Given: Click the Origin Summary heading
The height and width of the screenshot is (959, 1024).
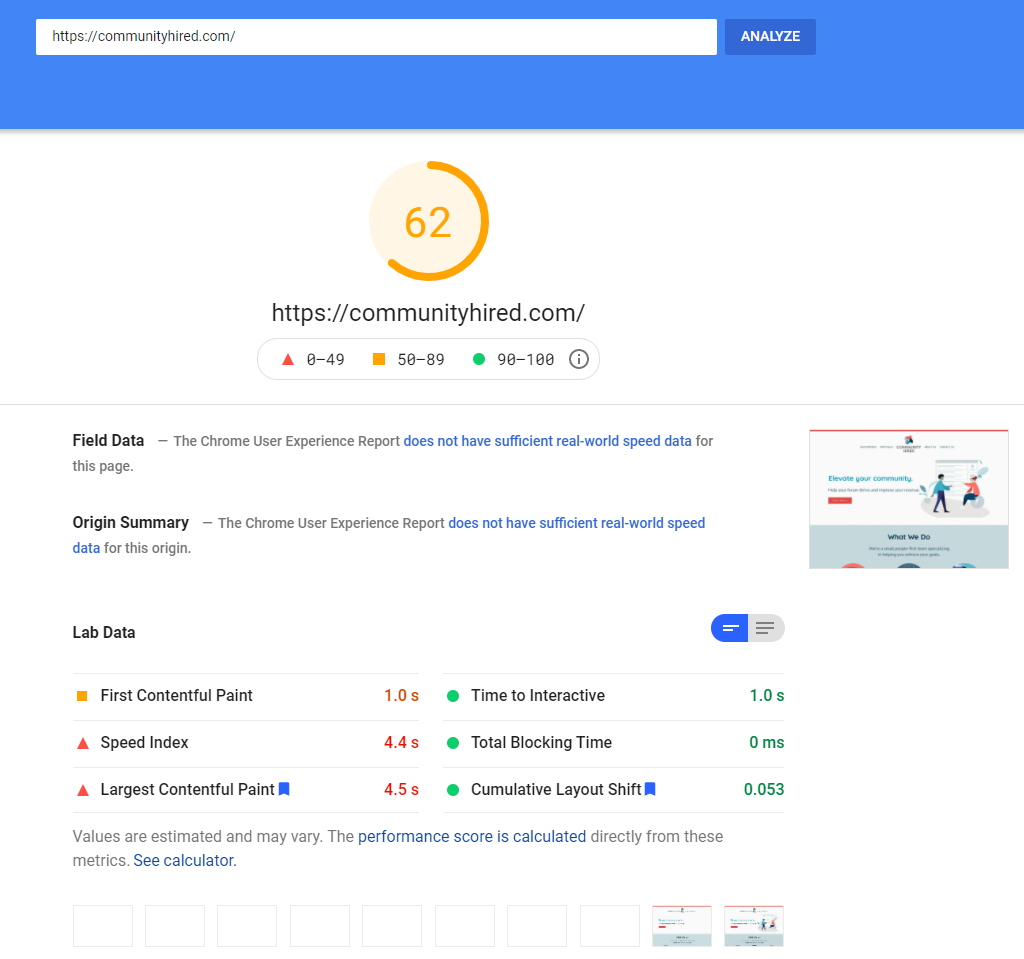Looking at the screenshot, I should click(x=131, y=523).
